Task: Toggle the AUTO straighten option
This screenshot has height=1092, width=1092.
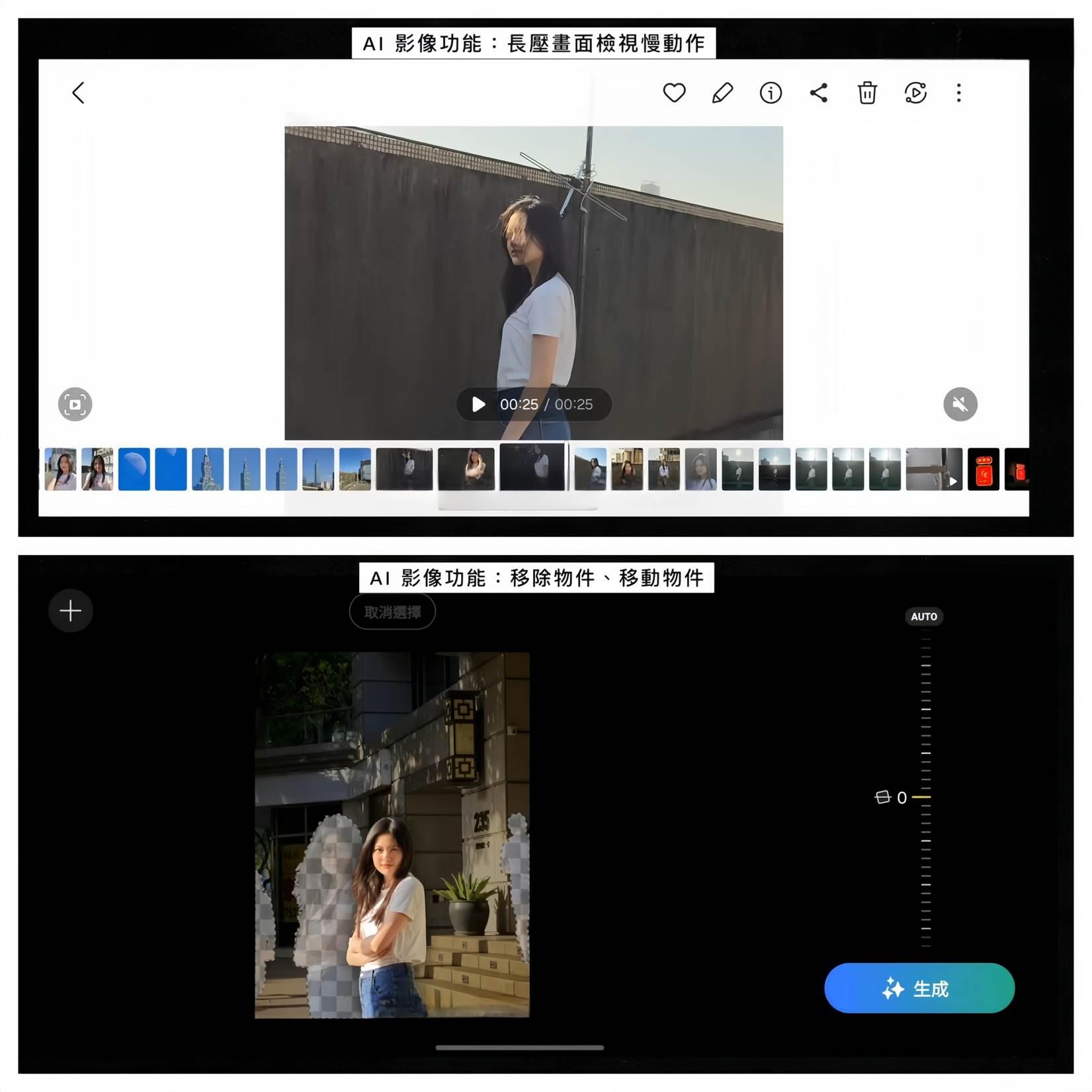Action: point(923,616)
